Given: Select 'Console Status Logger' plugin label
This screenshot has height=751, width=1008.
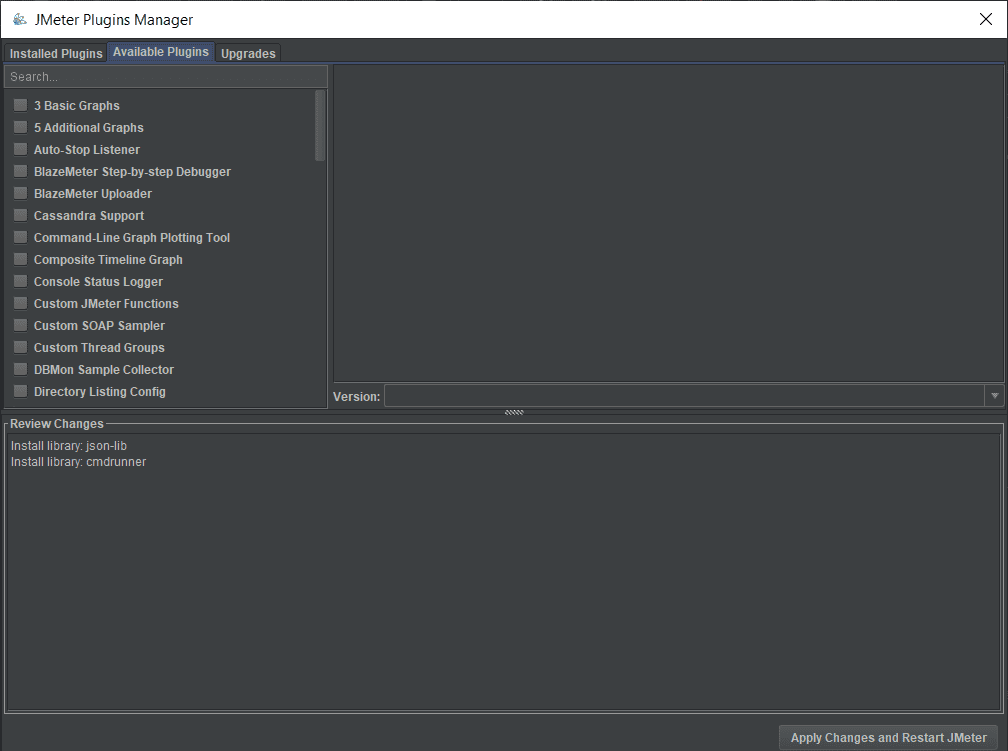Looking at the screenshot, I should click(98, 282).
